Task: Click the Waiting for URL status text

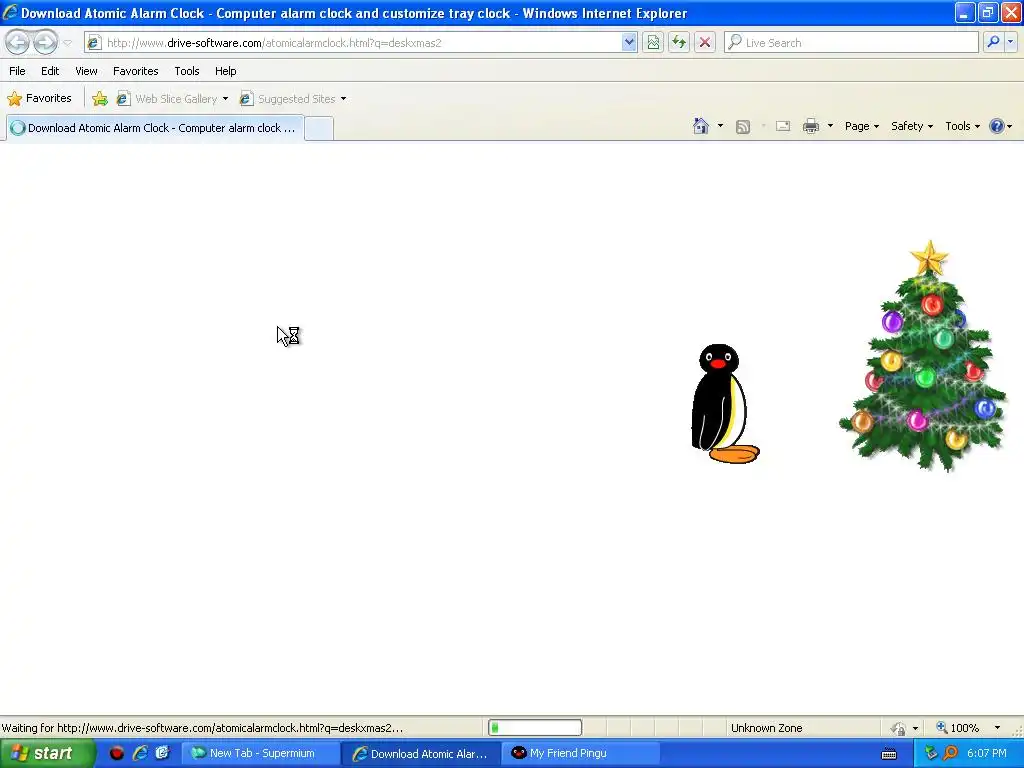Action: [x=202, y=728]
